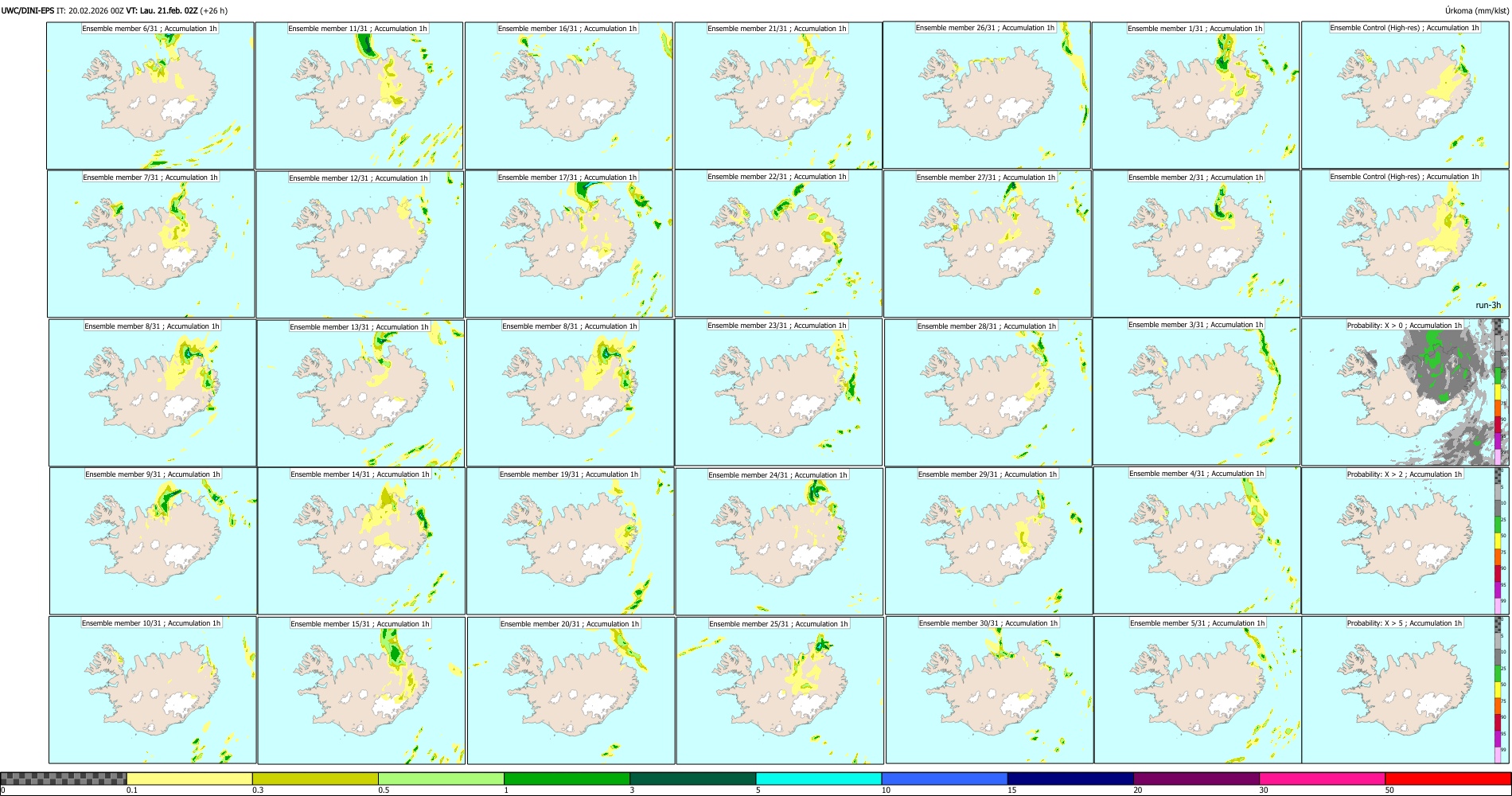The image size is (1512, 796).
Task: Click the cyan 5–10 legend swatch
Action: coord(818,778)
